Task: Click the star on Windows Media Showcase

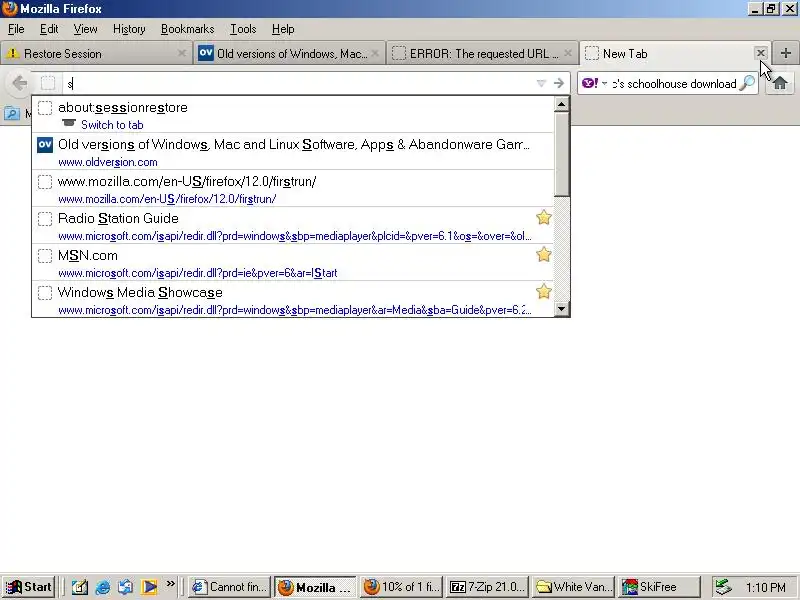Action: click(x=544, y=291)
